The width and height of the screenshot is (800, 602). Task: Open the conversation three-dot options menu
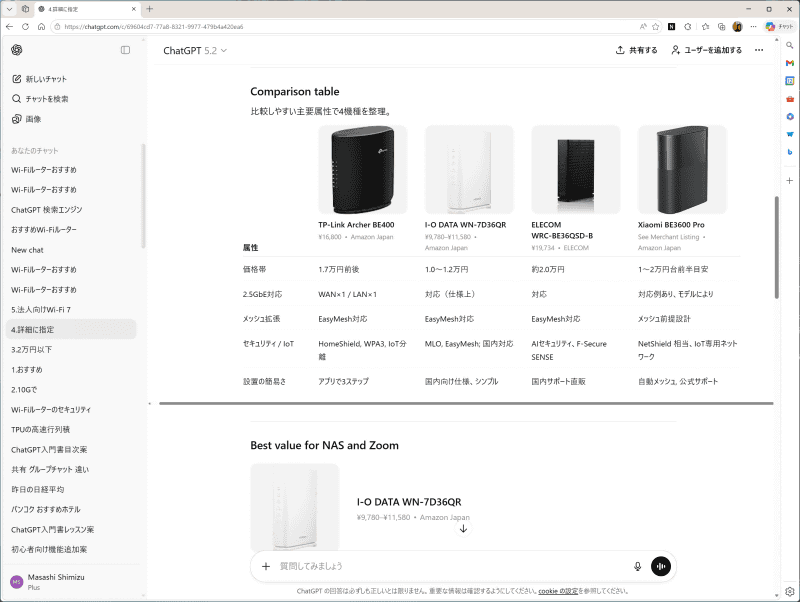pos(759,50)
